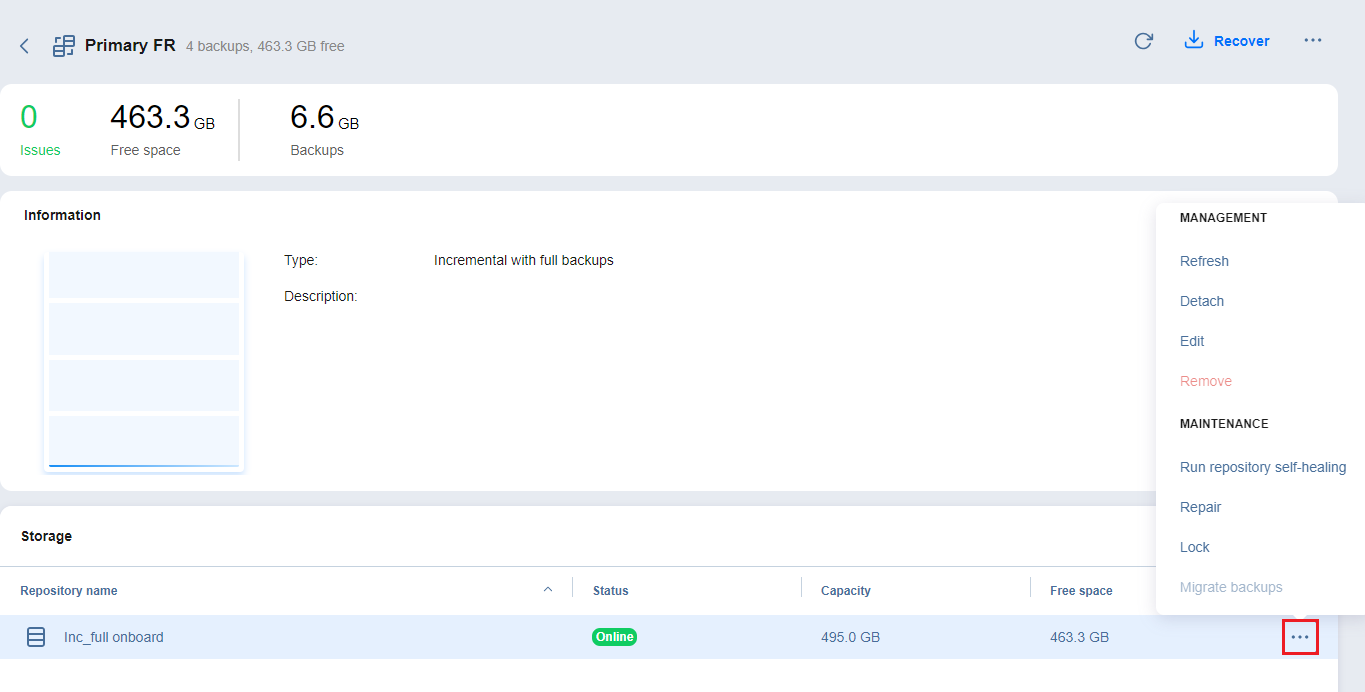
Task: Select Refresh from the Management menu
Action: coord(1204,261)
